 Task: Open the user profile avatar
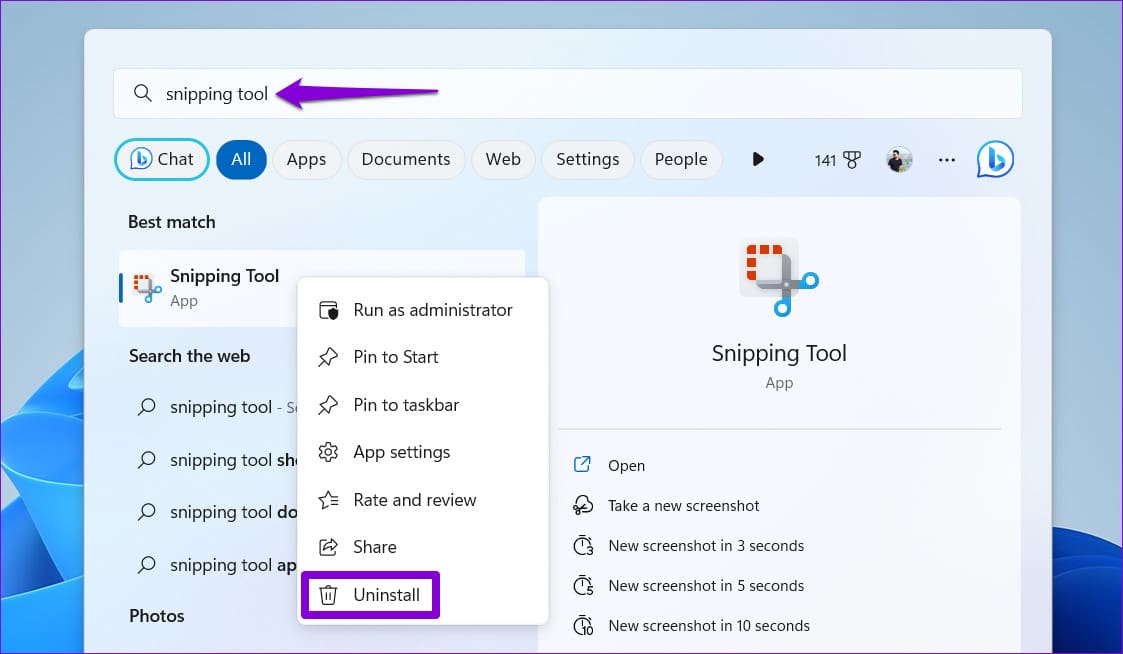click(x=899, y=160)
